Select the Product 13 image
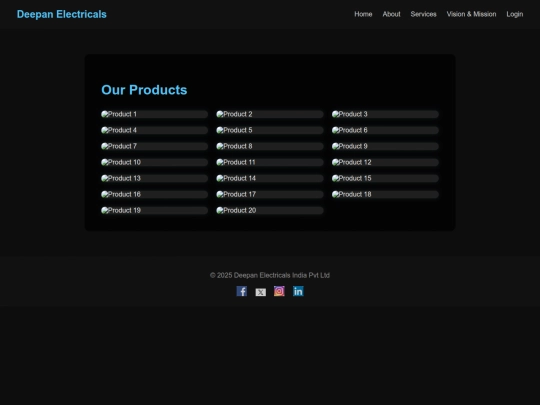The height and width of the screenshot is (405, 540). pos(155,178)
